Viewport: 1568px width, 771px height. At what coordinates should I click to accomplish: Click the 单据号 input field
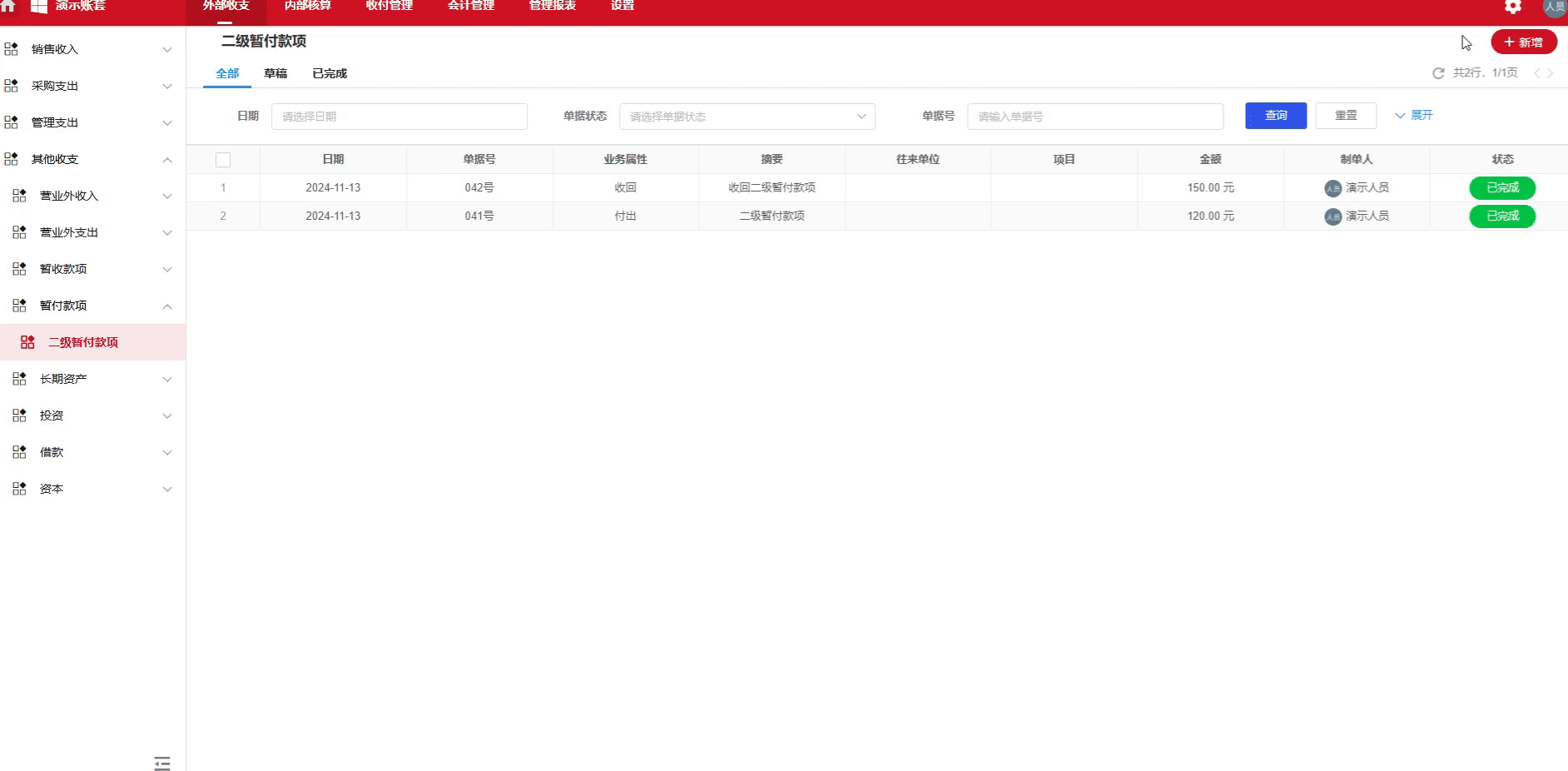click(1094, 117)
